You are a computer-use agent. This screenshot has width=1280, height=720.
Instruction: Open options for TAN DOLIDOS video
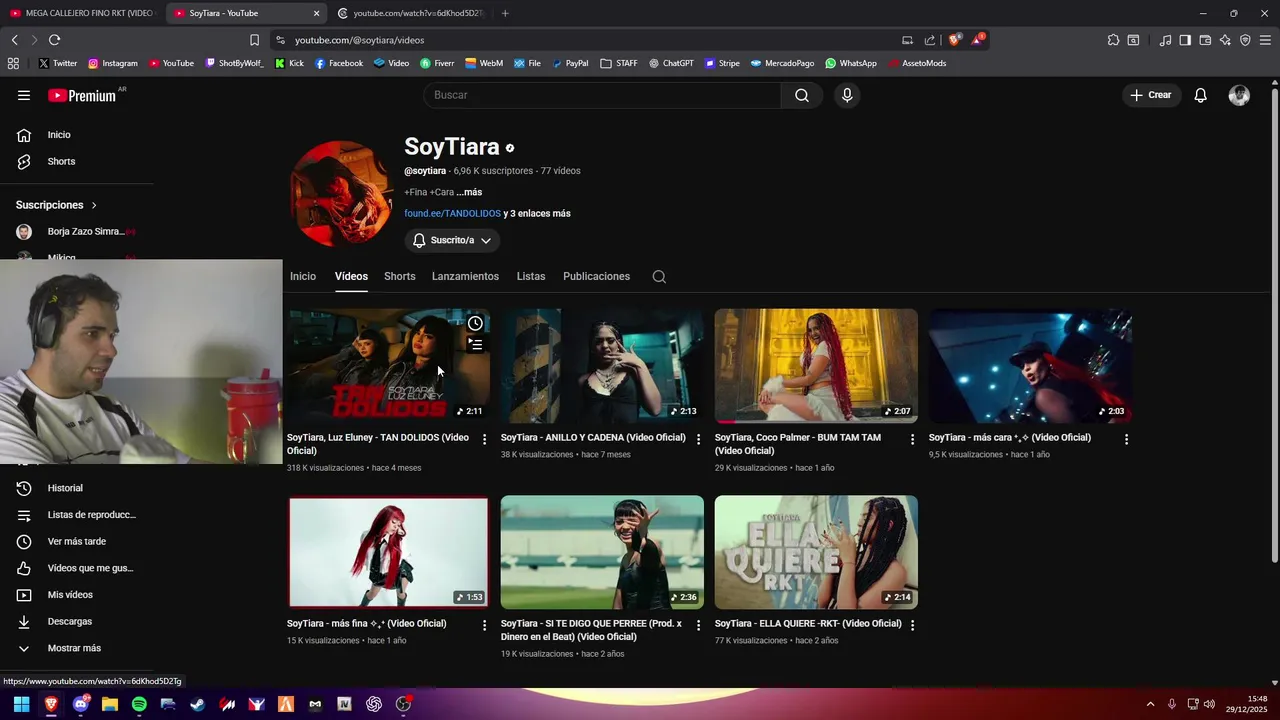(x=484, y=439)
